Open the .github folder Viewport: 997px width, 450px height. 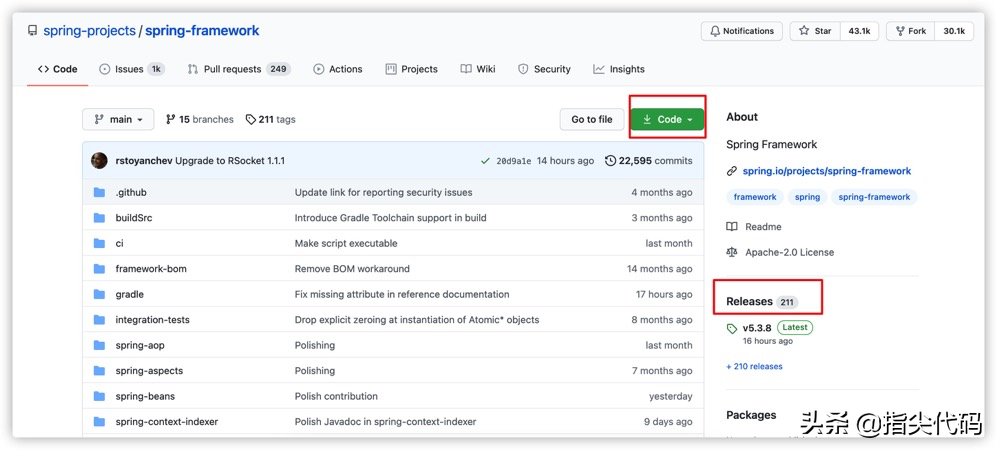click(x=131, y=192)
